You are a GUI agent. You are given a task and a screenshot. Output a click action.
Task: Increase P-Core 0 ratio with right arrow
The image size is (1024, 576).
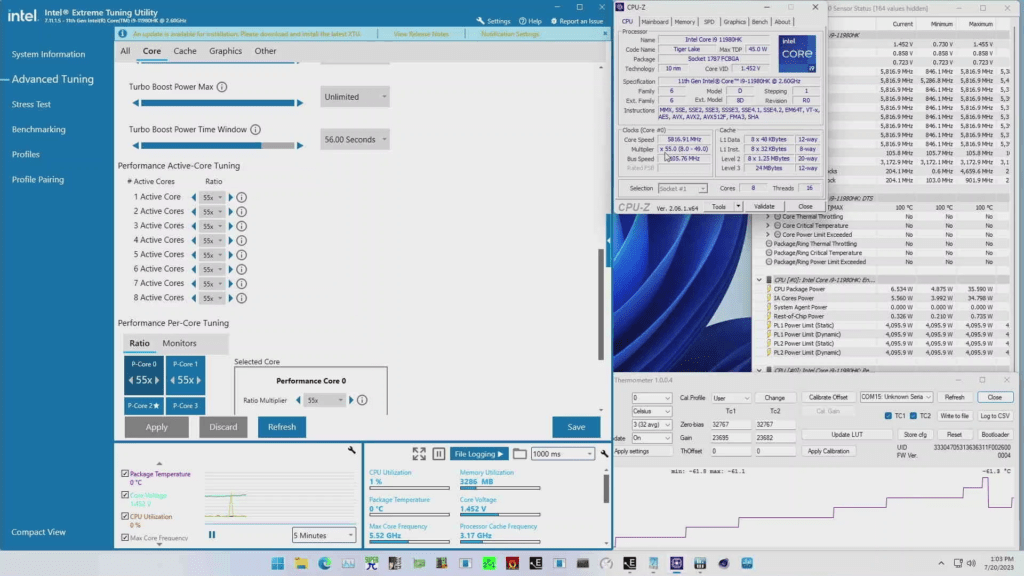coord(157,380)
